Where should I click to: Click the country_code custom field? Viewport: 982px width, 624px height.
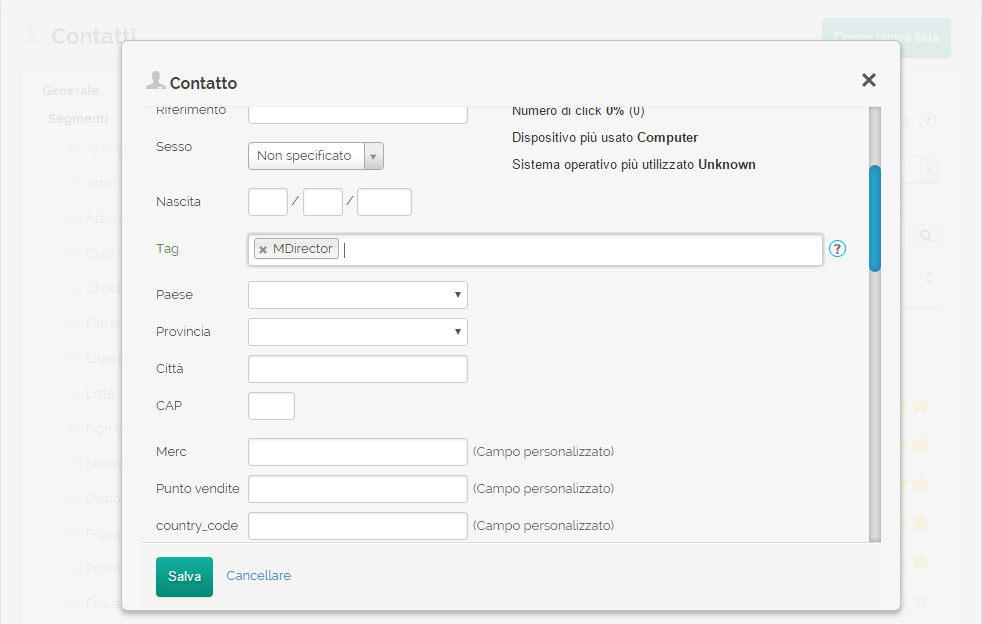357,526
